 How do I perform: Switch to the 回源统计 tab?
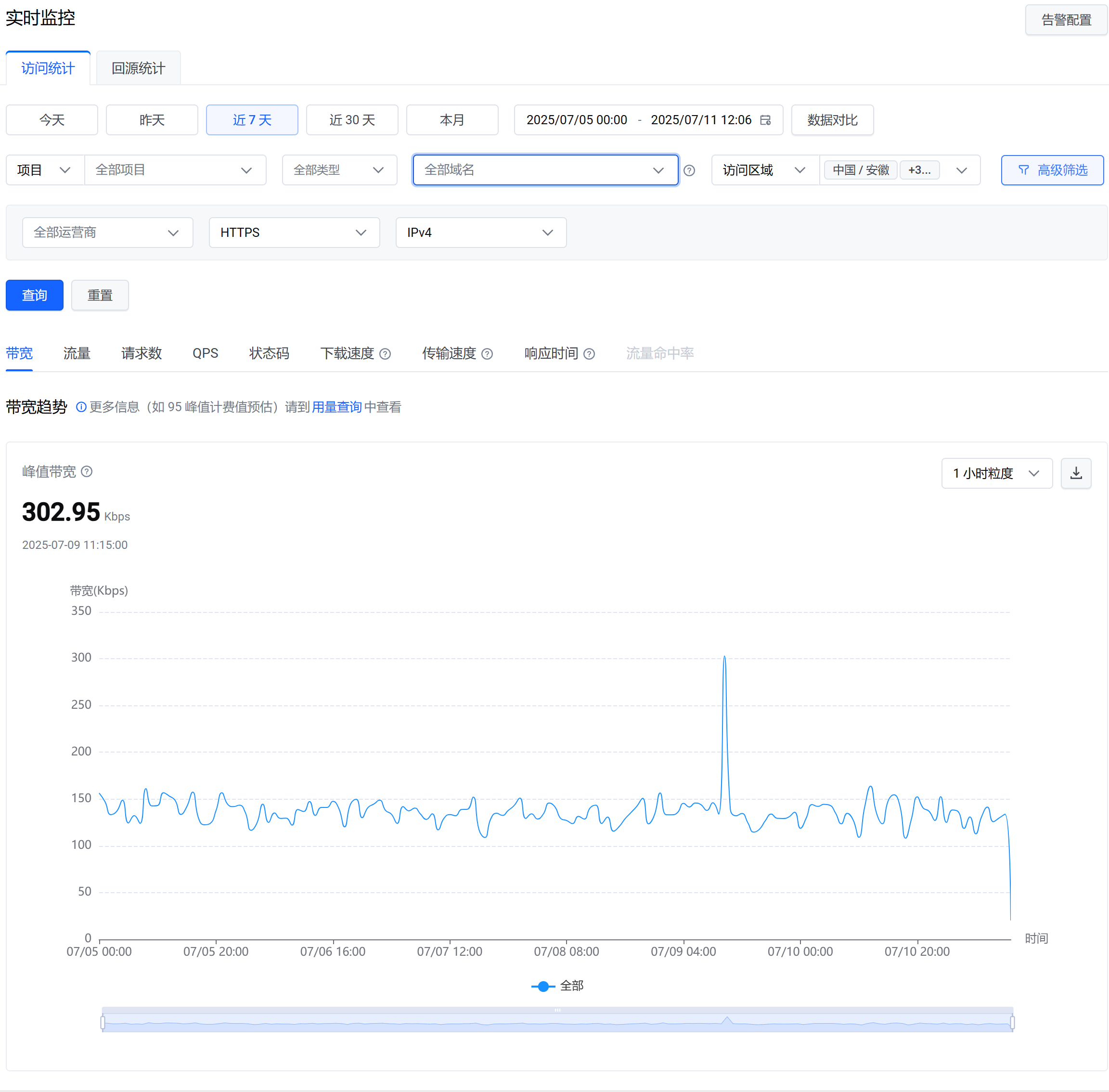pyautogui.click(x=138, y=68)
